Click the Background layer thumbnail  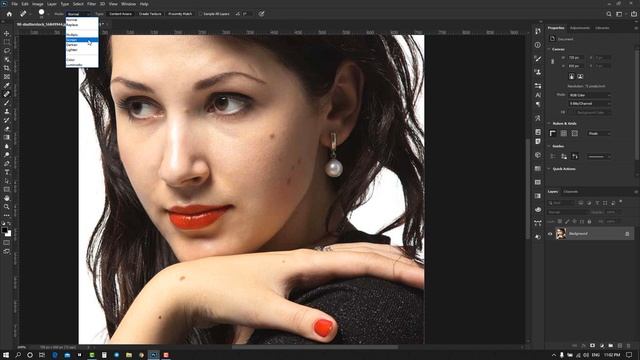tap(561, 234)
